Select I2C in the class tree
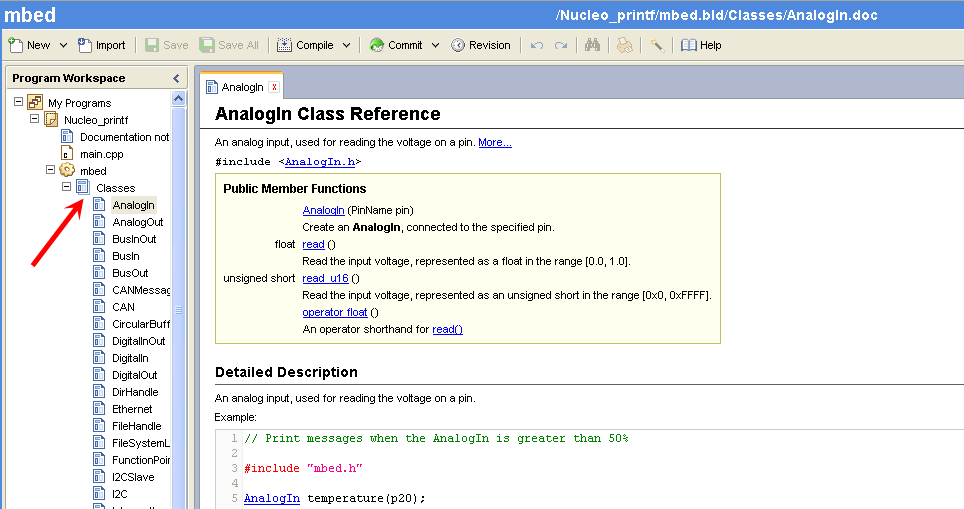The height and width of the screenshot is (509, 964). 119,494
